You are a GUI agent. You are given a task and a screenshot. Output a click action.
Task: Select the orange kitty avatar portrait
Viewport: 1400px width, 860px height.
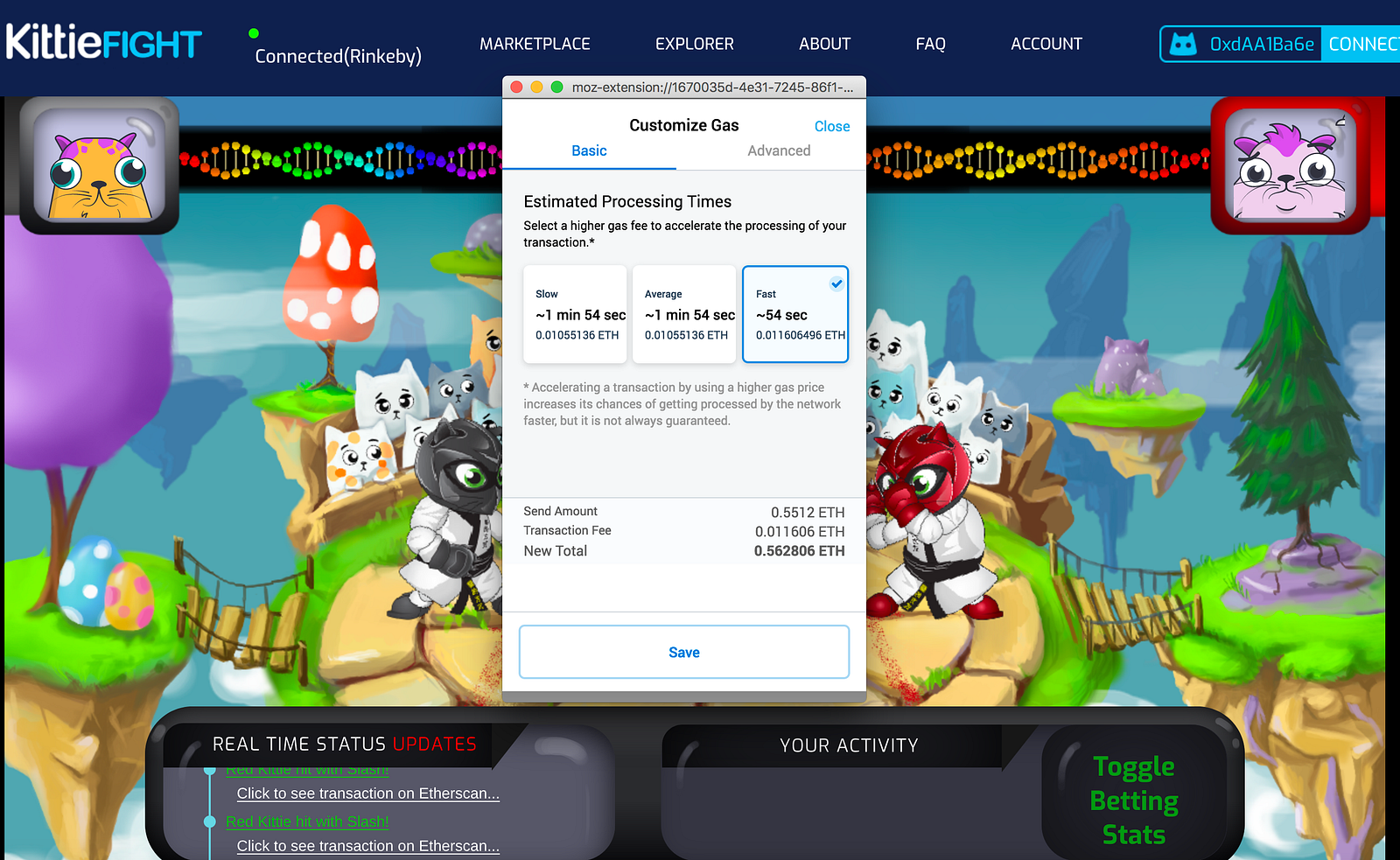click(99, 164)
